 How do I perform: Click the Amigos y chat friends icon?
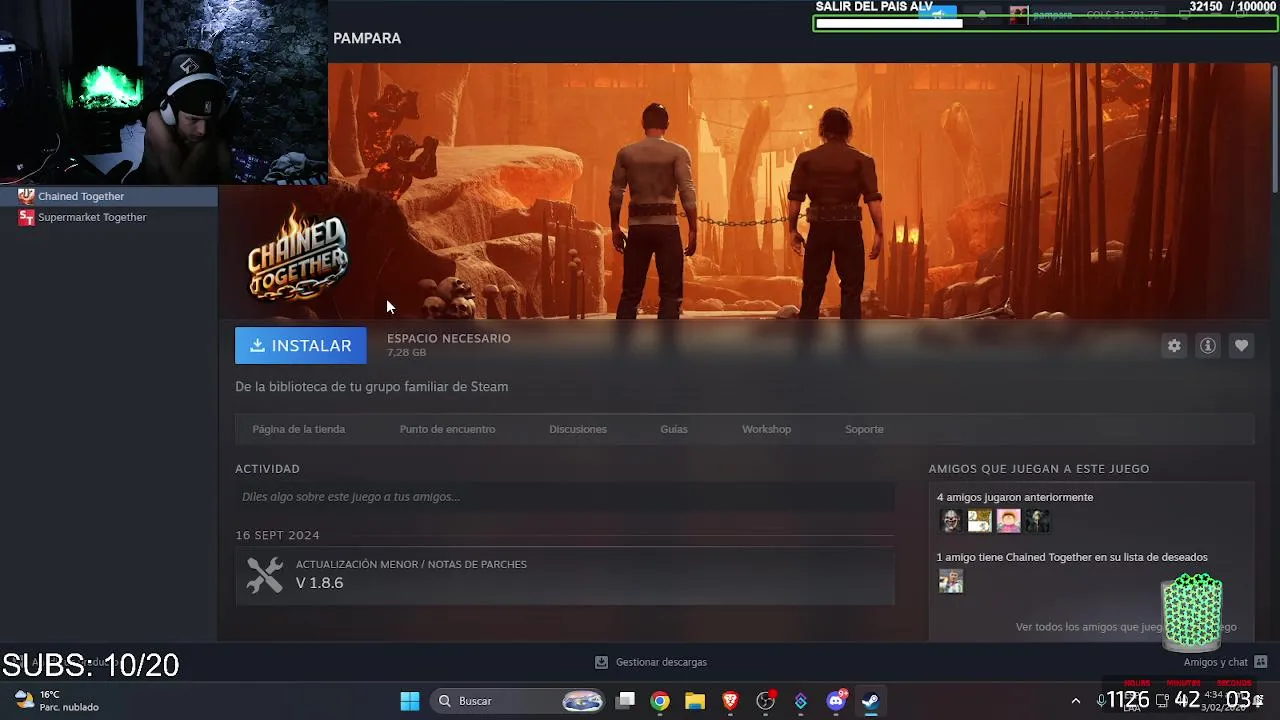click(1260, 662)
